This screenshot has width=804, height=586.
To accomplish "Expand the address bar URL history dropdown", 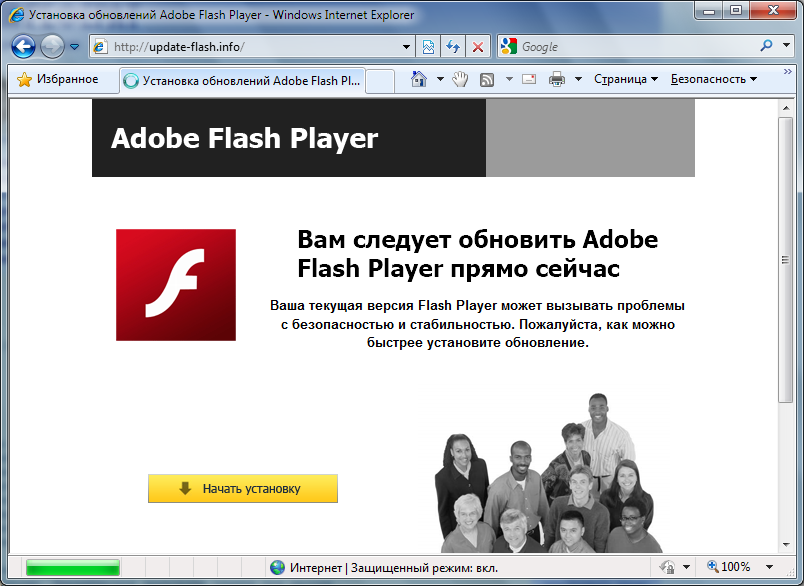I will point(406,47).
